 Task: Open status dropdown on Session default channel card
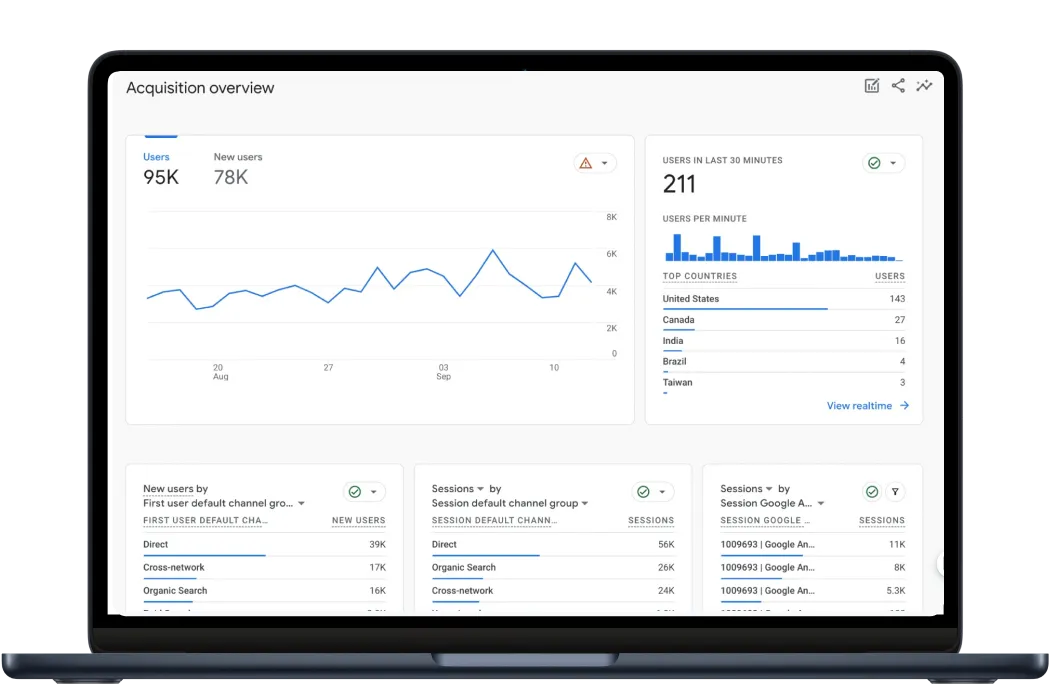pyautogui.click(x=662, y=492)
